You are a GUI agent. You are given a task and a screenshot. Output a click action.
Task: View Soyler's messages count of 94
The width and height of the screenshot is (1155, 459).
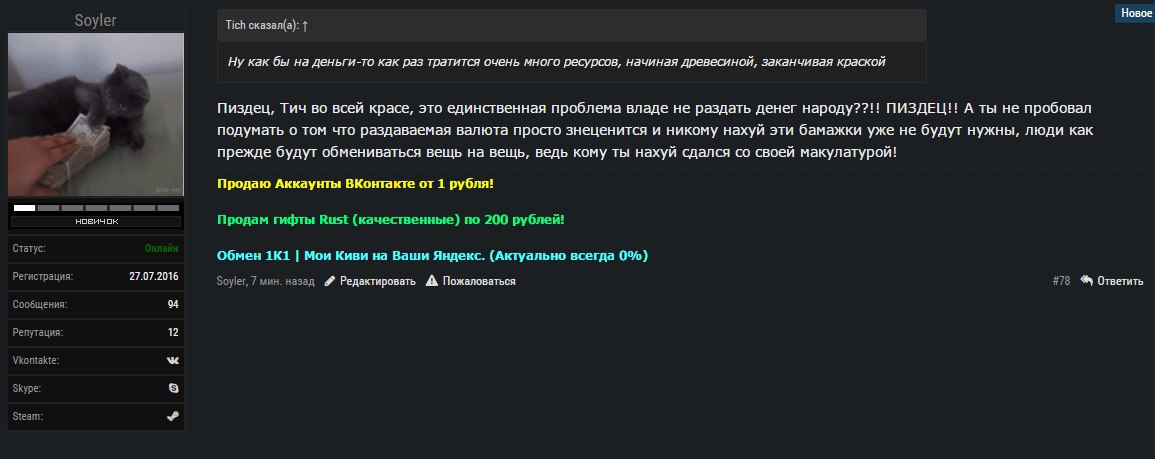tap(173, 303)
